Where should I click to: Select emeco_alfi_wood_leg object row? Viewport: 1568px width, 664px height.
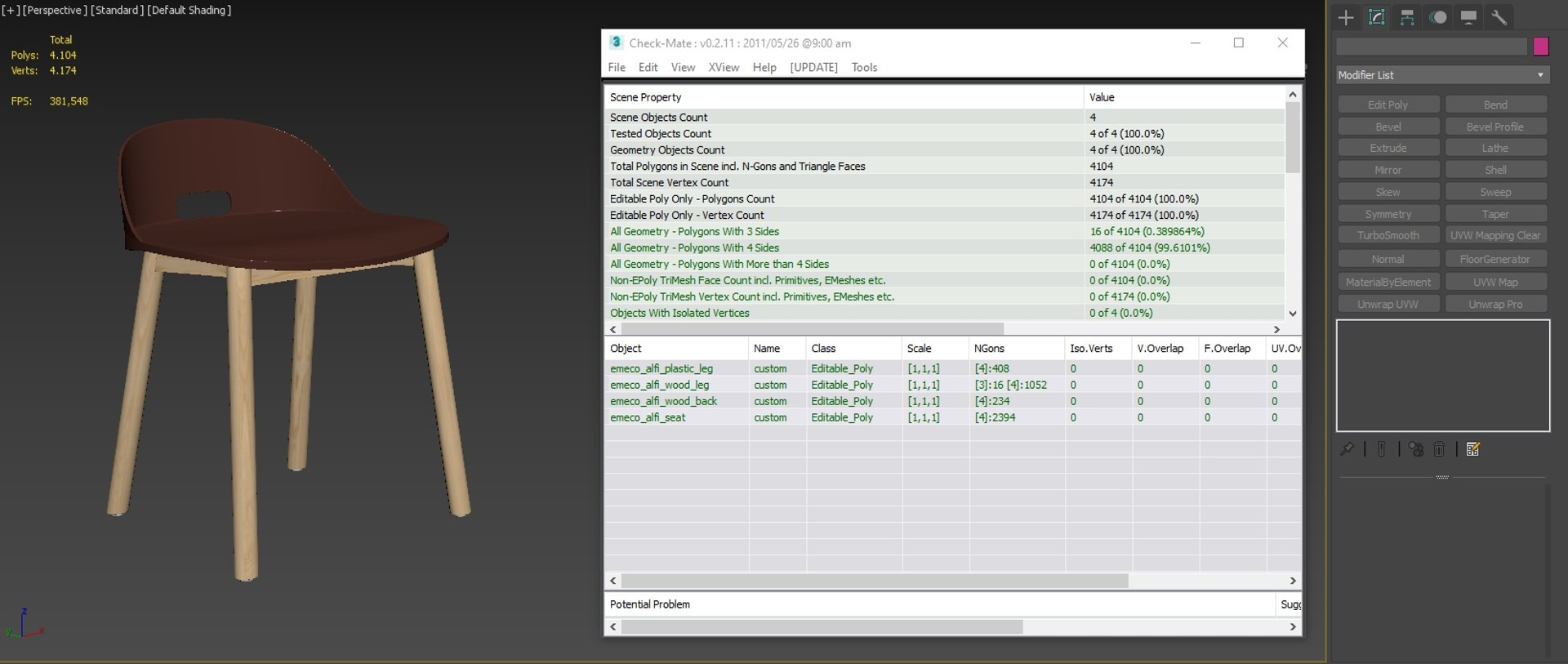[x=952, y=385]
